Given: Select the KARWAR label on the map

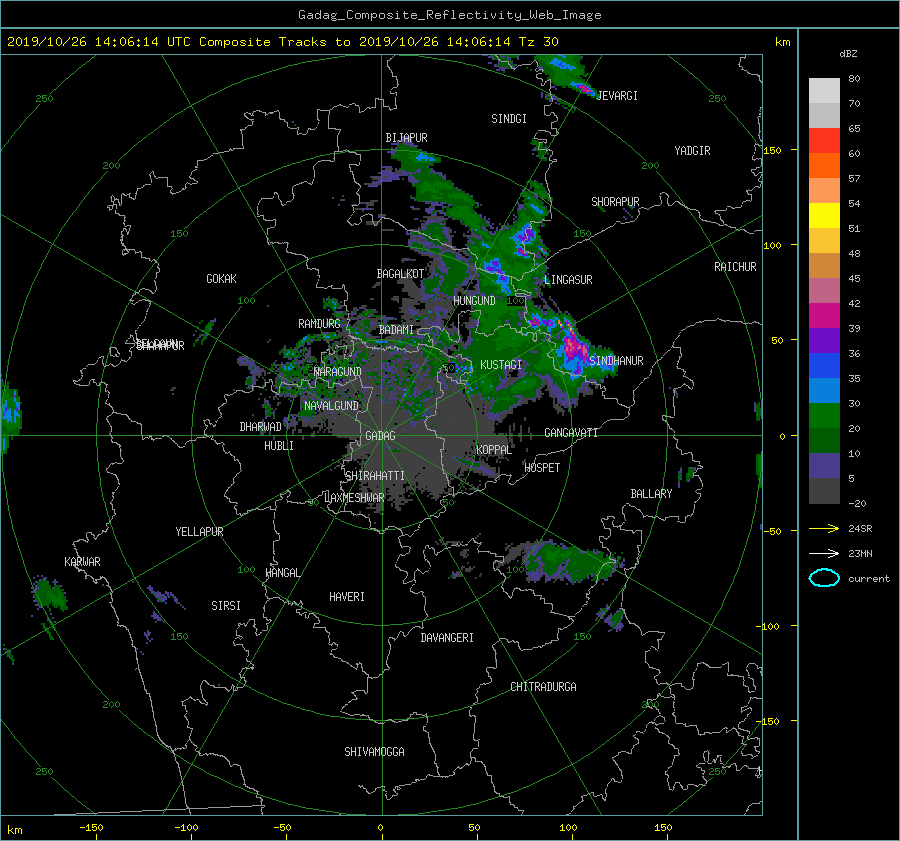Looking at the screenshot, I should (x=82, y=562).
